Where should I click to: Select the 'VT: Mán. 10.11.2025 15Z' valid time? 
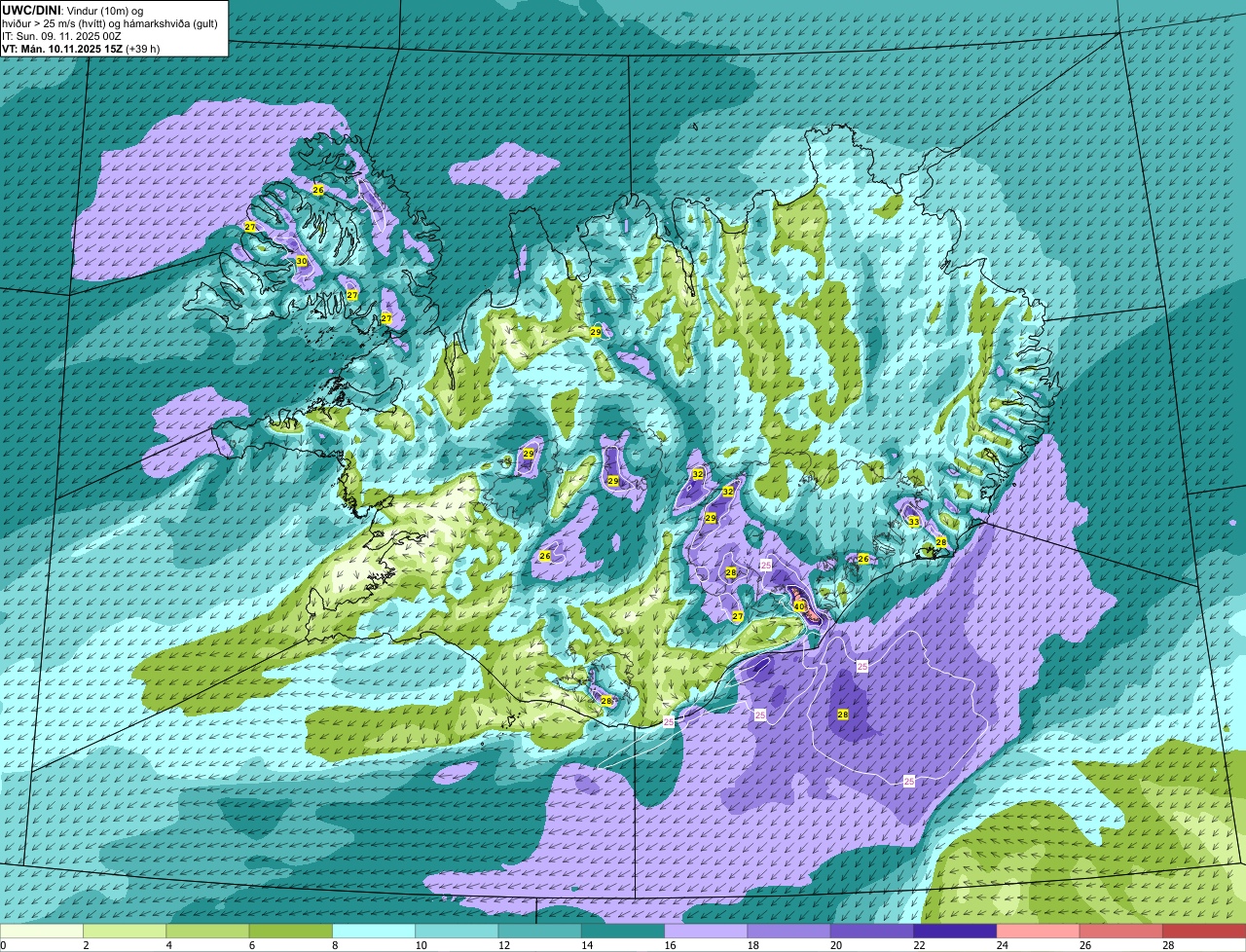61,49
